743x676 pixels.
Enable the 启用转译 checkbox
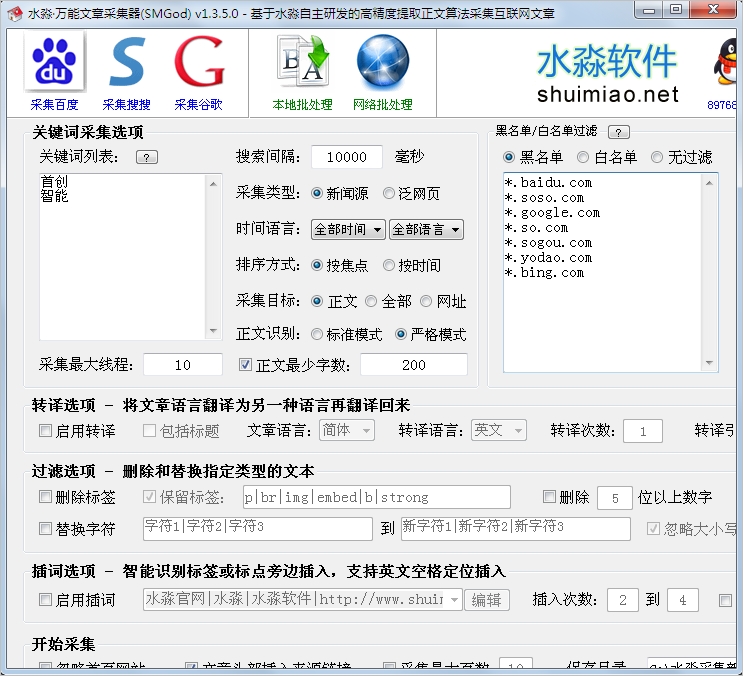click(45, 431)
